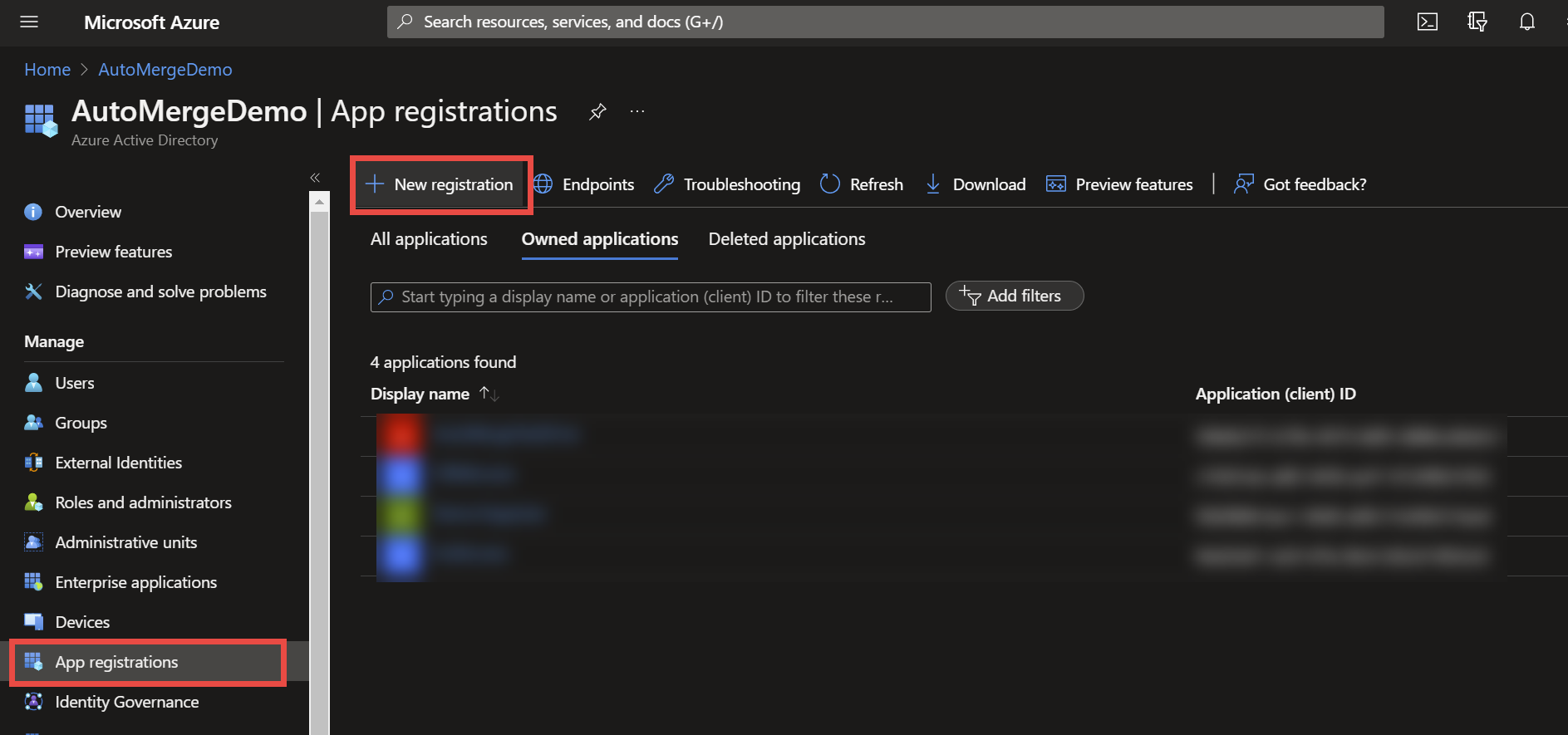Click the AutoMergeDemo directory header icon
Image resolution: width=1568 pixels, height=735 pixels.
tap(41, 120)
